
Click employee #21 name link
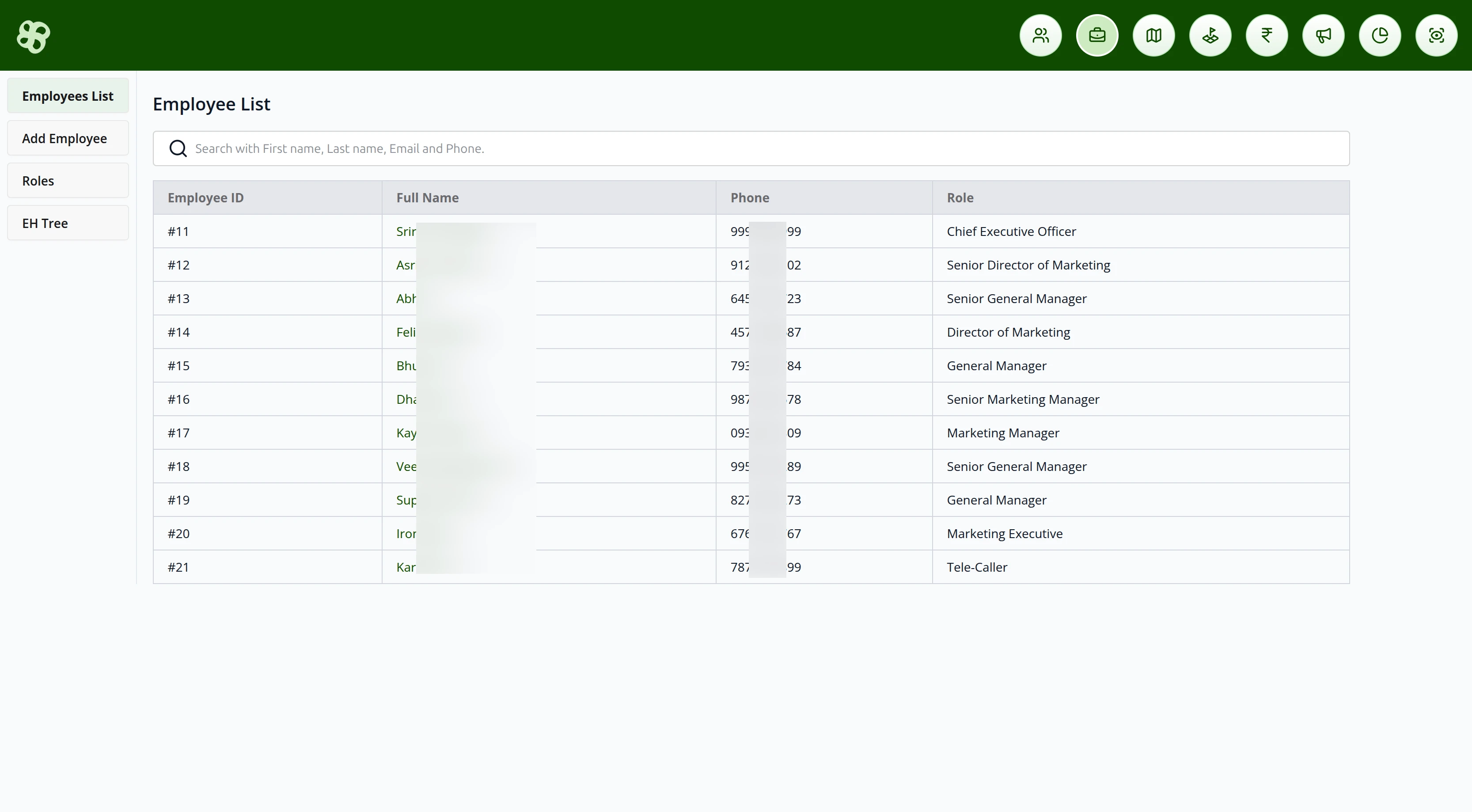406,567
